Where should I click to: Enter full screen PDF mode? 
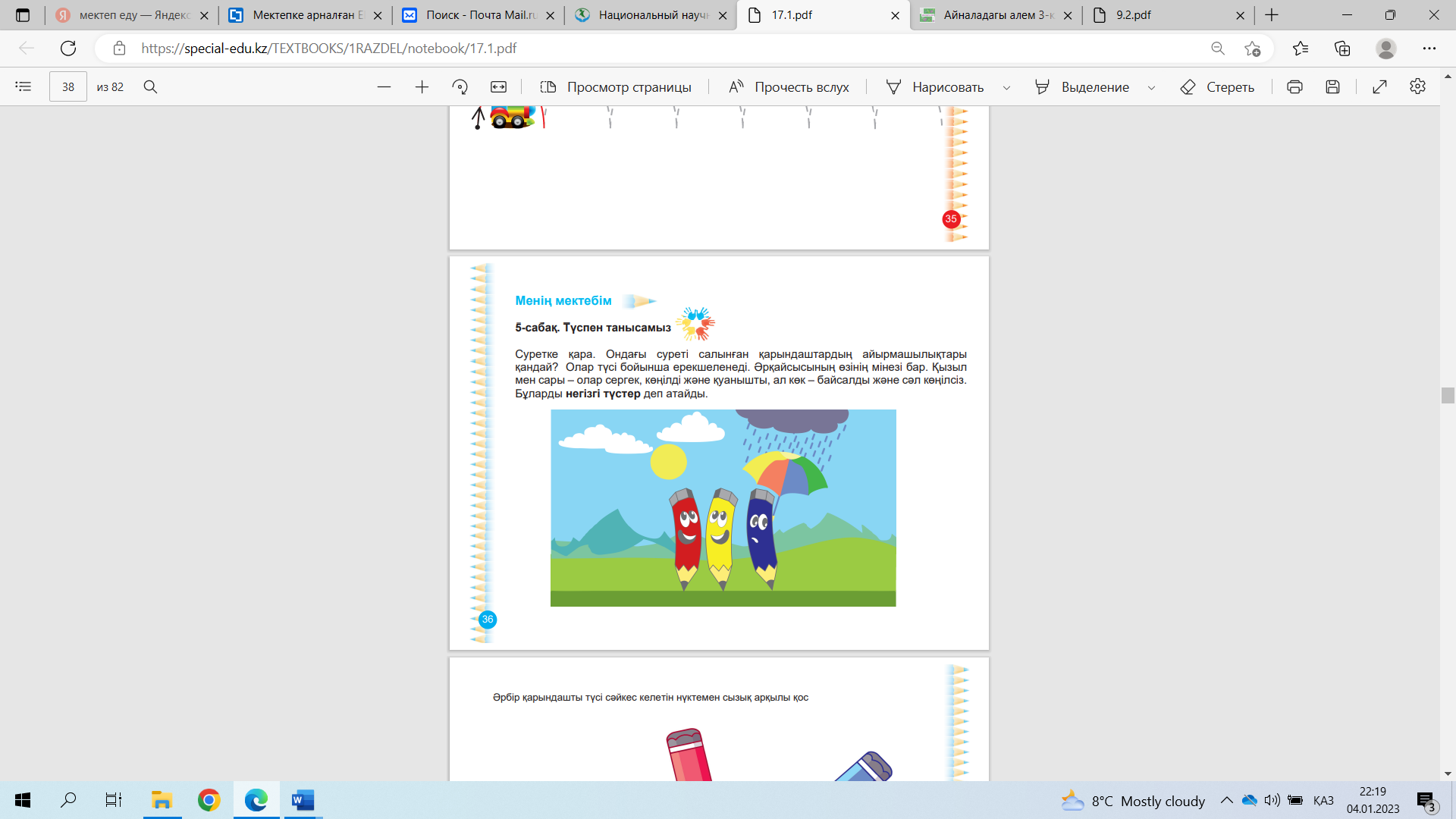(x=1379, y=86)
